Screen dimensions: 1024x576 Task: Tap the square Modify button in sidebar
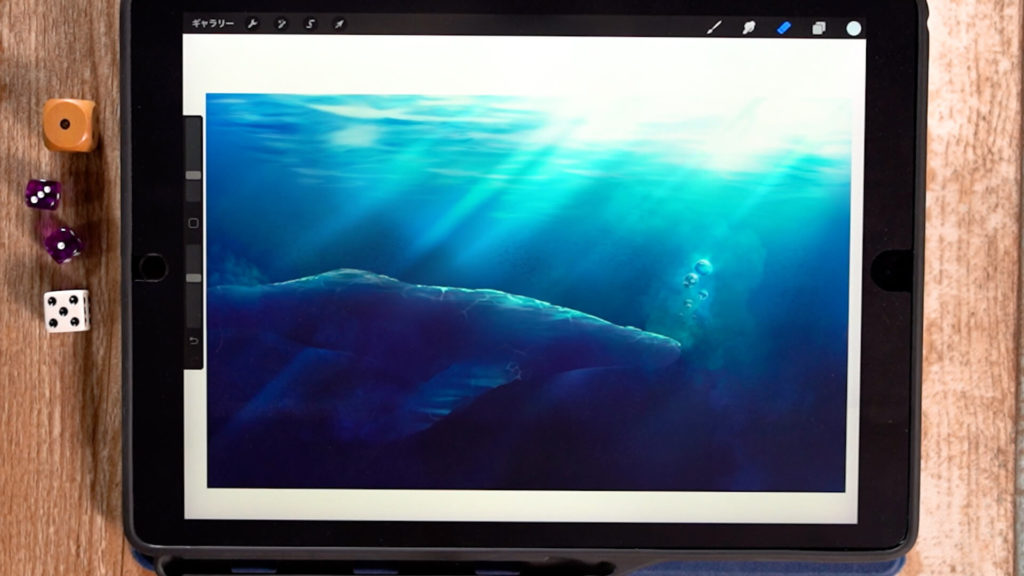pos(193,223)
